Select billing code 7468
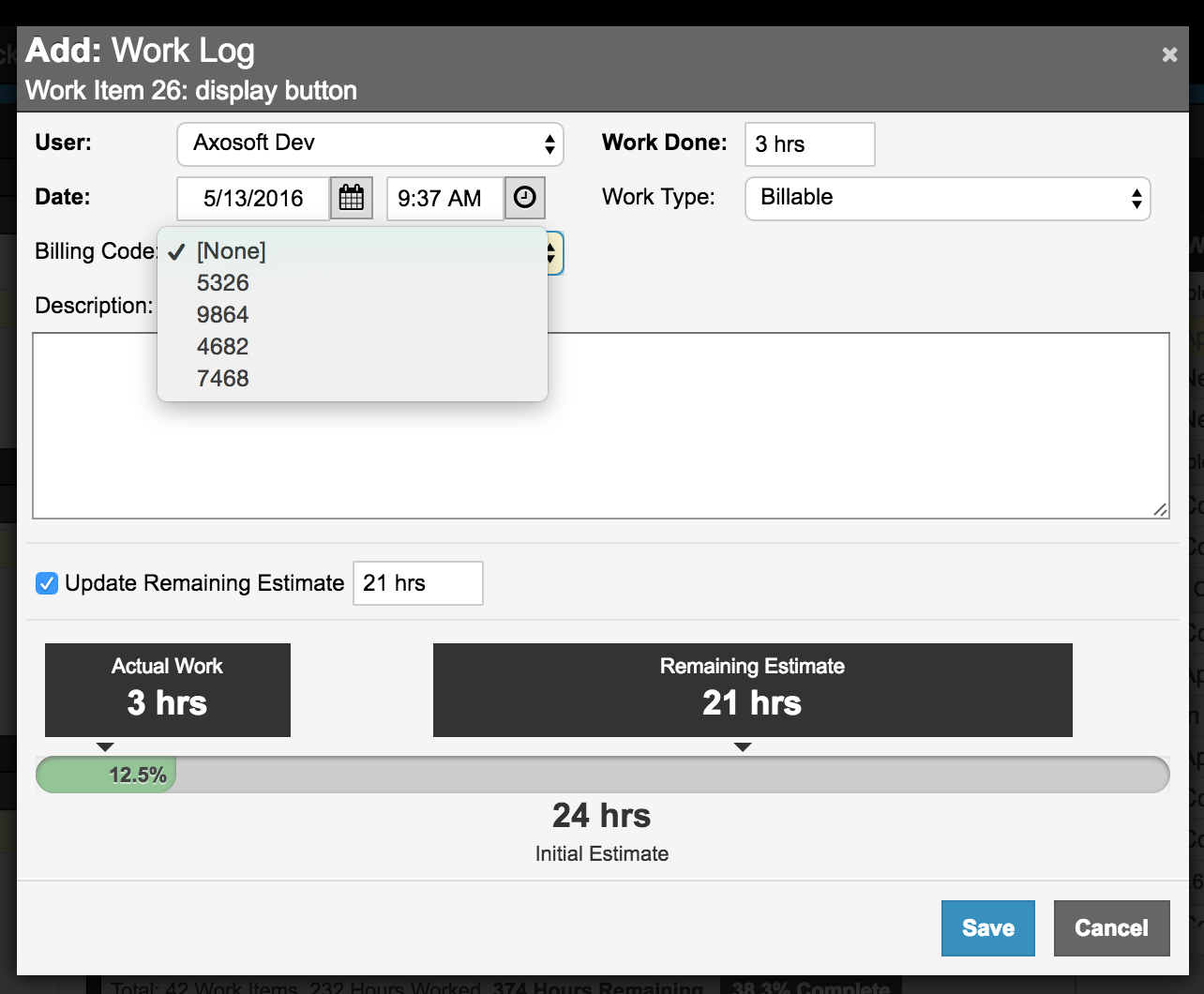This screenshot has width=1204, height=994. [223, 379]
